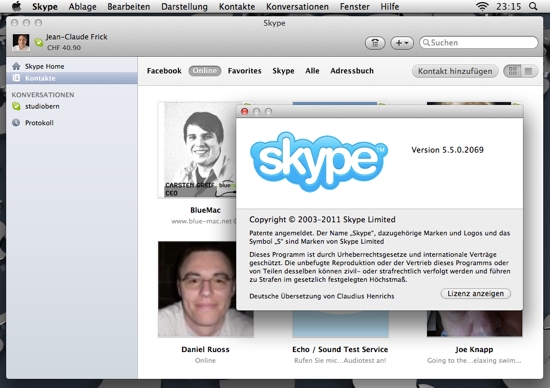
Task: Open the Ablage menu
Action: (82, 7)
